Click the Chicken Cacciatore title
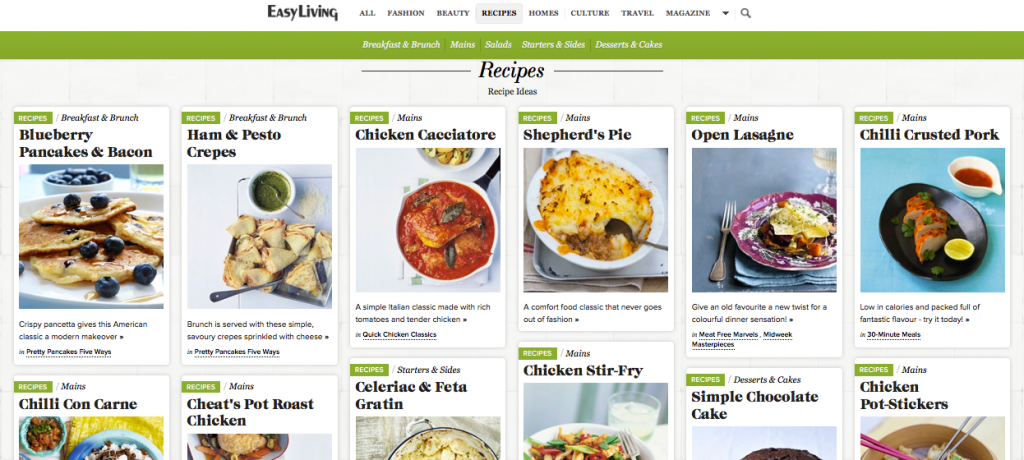This screenshot has width=1024, height=460. pos(425,135)
